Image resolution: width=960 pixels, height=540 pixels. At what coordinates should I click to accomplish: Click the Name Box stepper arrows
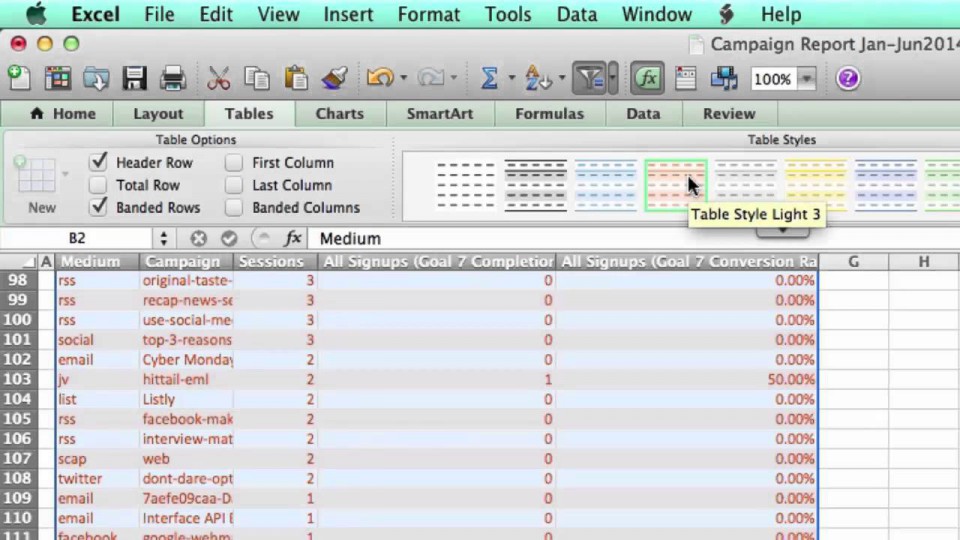[x=163, y=238]
